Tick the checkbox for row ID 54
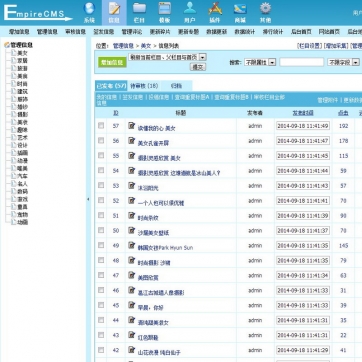This screenshot has width=362, height=362. (101, 170)
